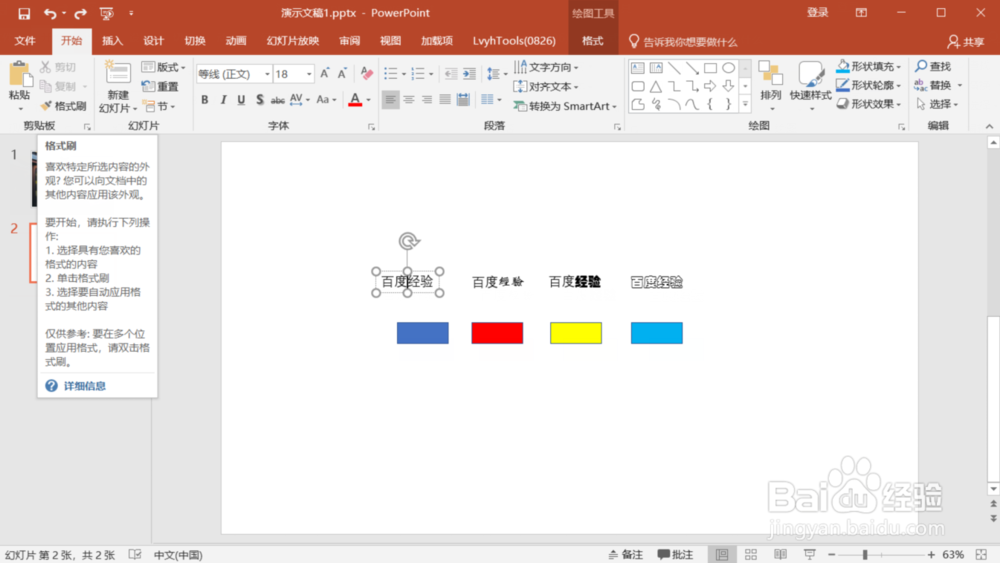The image size is (1000, 563).
Task: Toggle text shadow (S) formatting
Action: click(260, 99)
